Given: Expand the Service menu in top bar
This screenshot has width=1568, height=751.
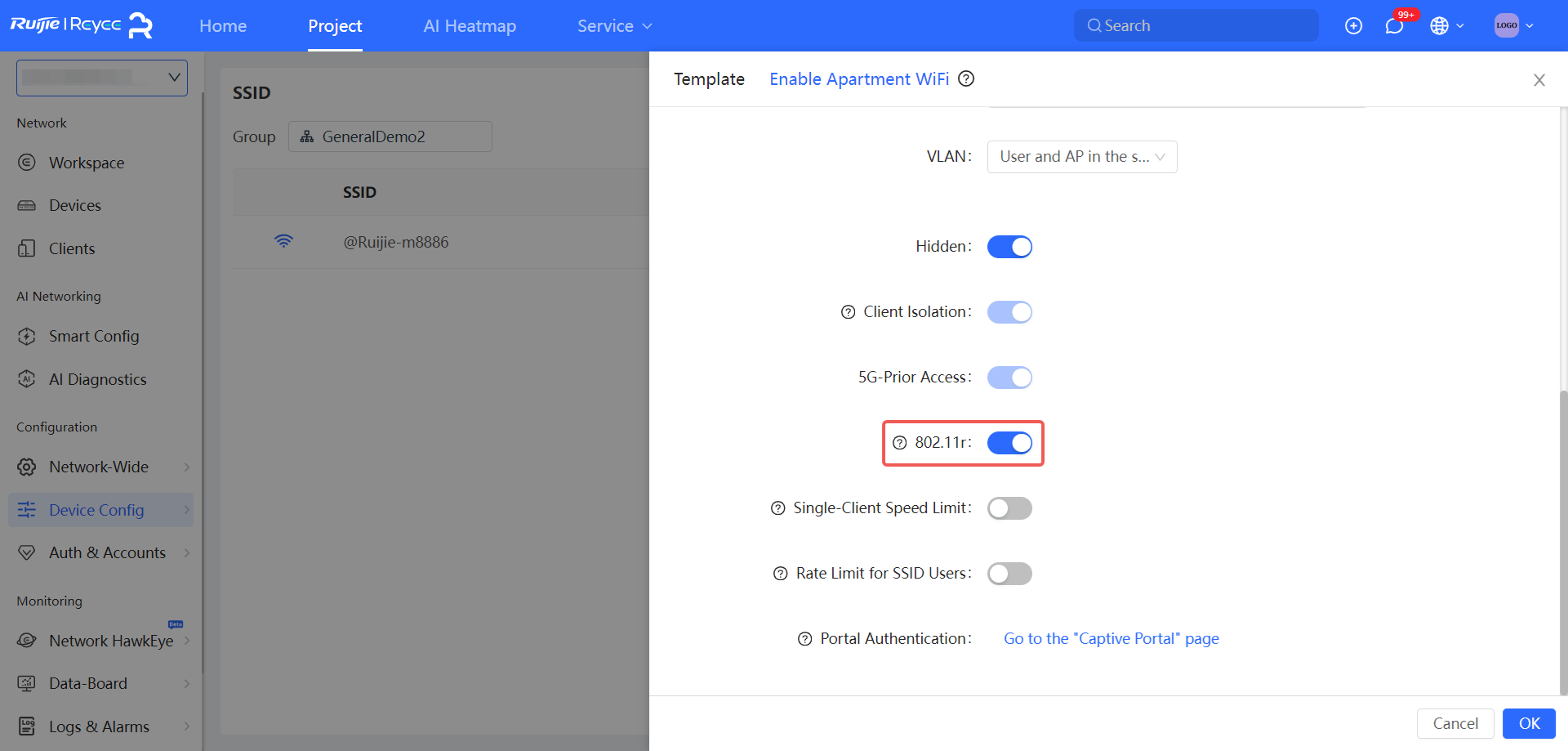Looking at the screenshot, I should point(614,26).
